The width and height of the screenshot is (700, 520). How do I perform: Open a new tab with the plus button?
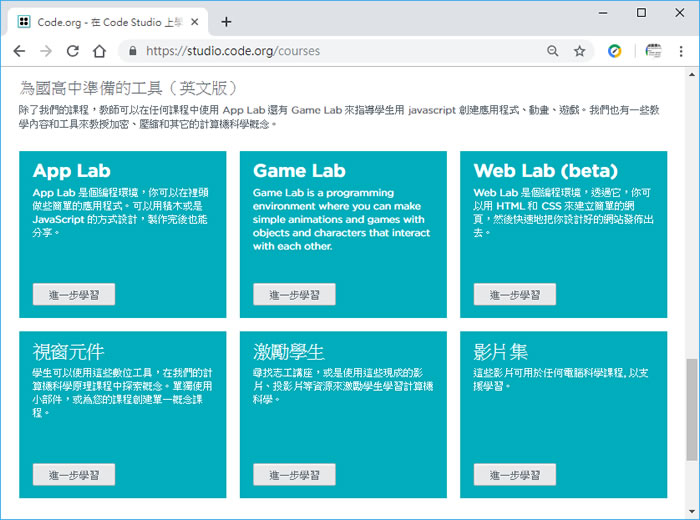(226, 22)
